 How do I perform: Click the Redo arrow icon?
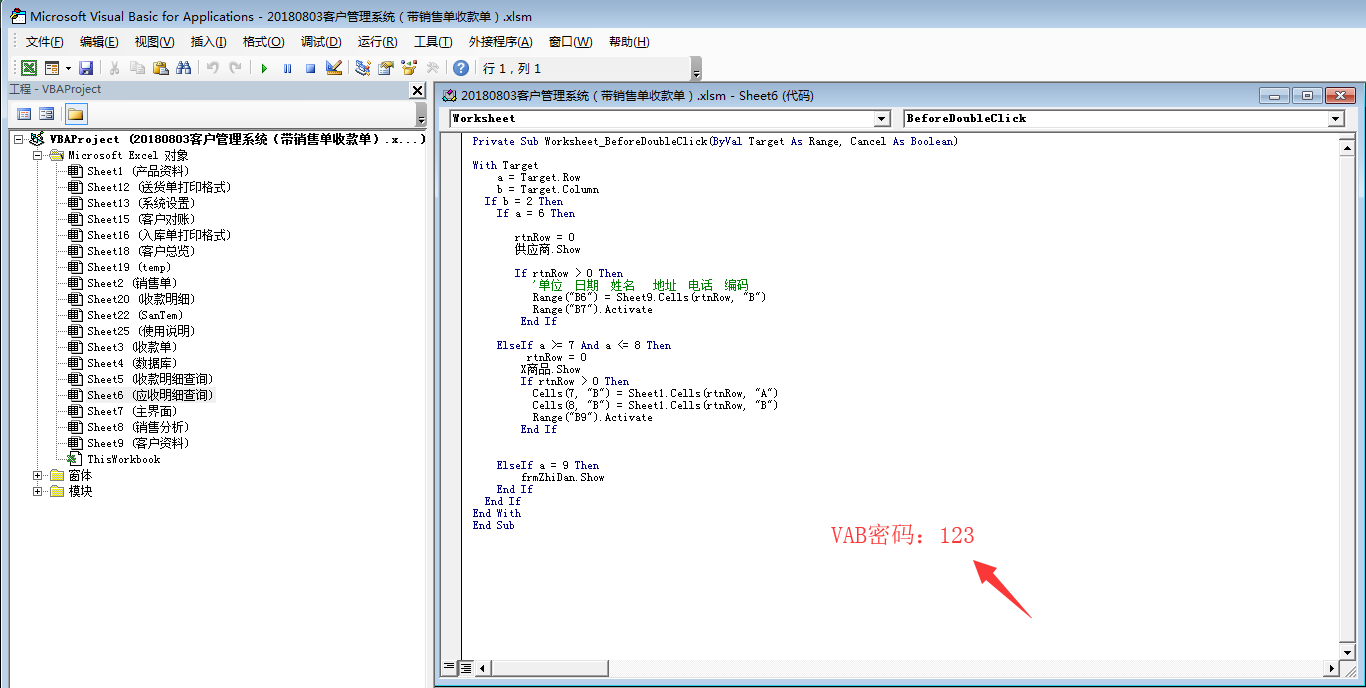click(x=235, y=68)
